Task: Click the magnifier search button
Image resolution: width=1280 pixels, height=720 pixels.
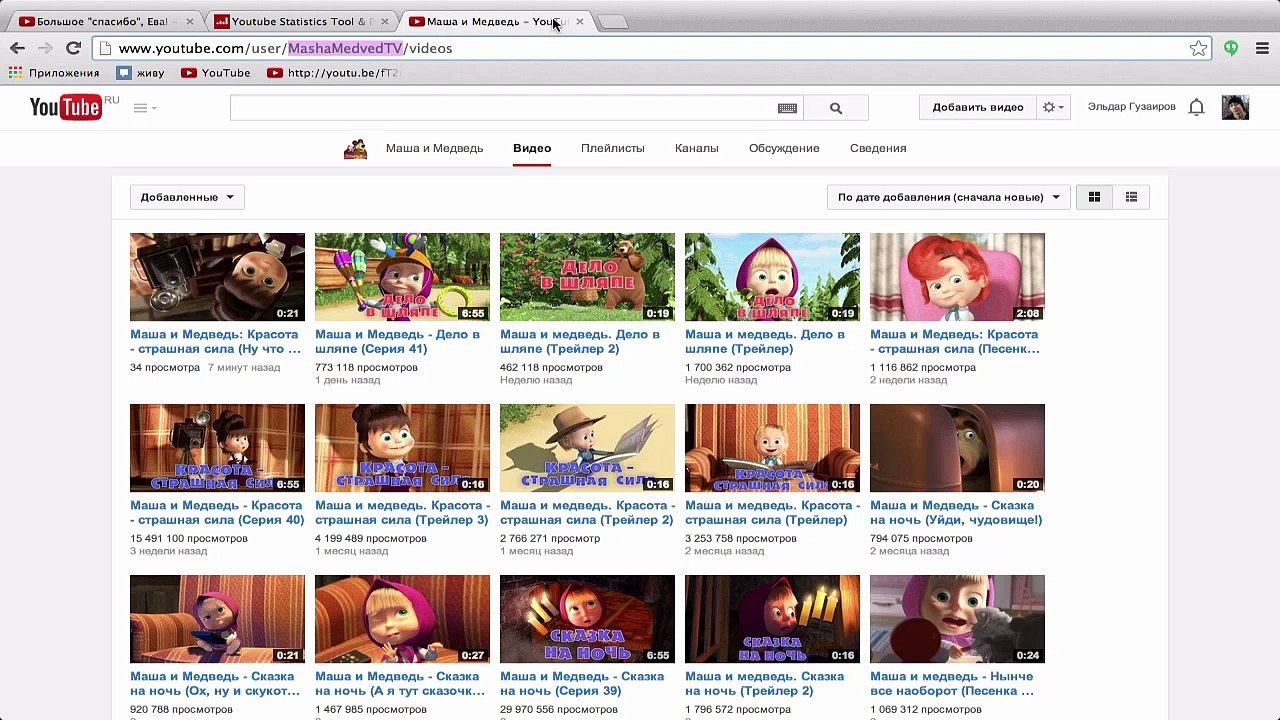Action: point(836,108)
